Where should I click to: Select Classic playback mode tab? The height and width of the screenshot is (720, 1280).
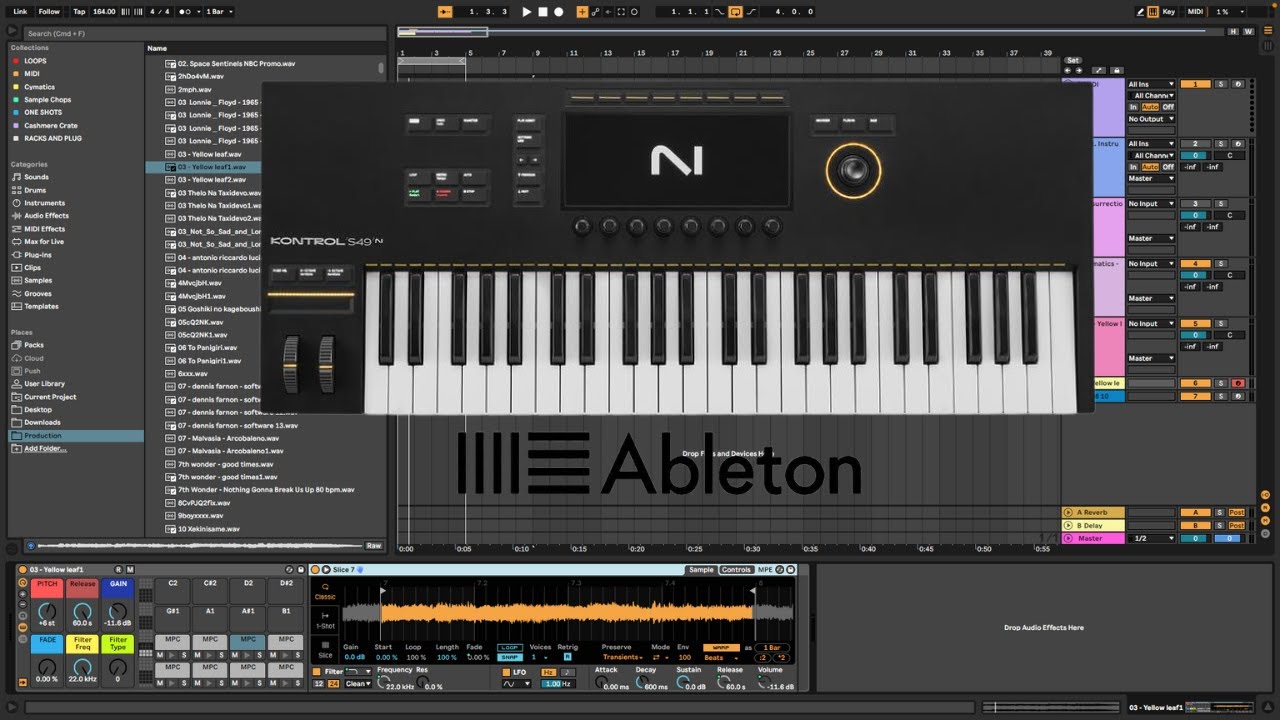(x=325, y=592)
